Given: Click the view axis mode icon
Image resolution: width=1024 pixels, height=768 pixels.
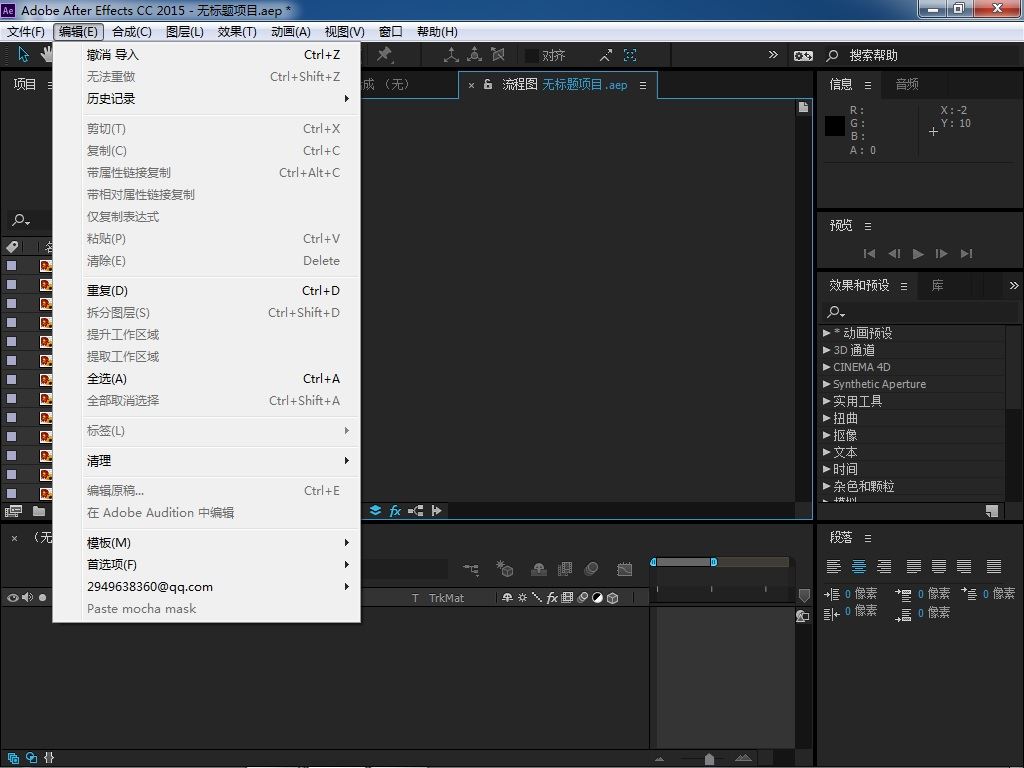Looking at the screenshot, I should pyautogui.click(x=498, y=55).
